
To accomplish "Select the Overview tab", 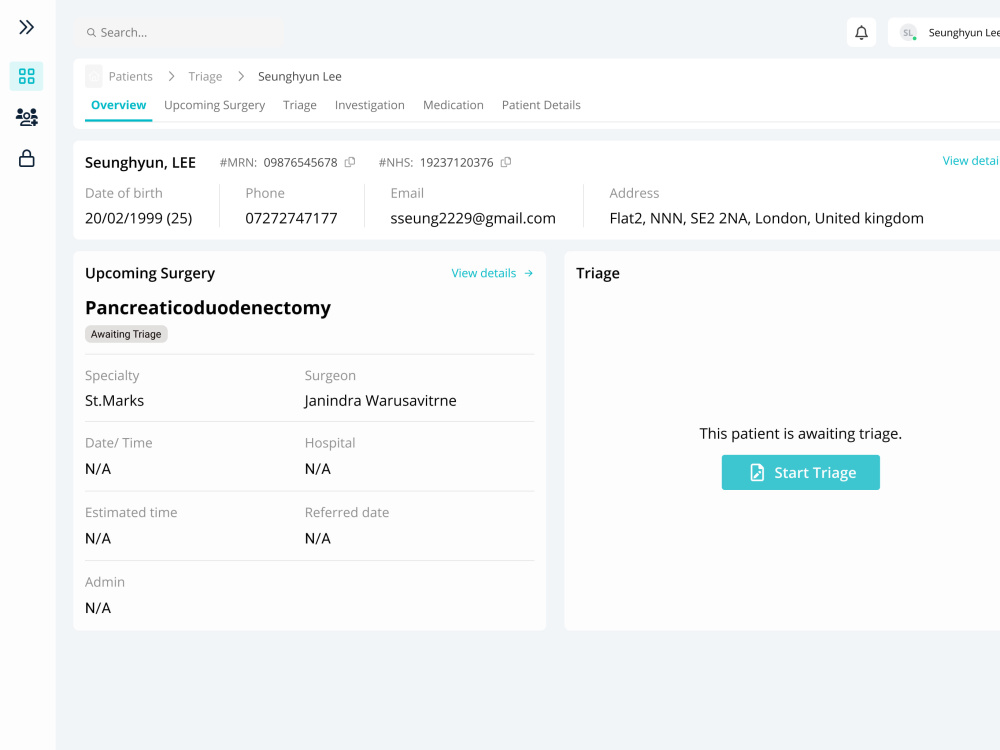I will pyautogui.click(x=119, y=105).
